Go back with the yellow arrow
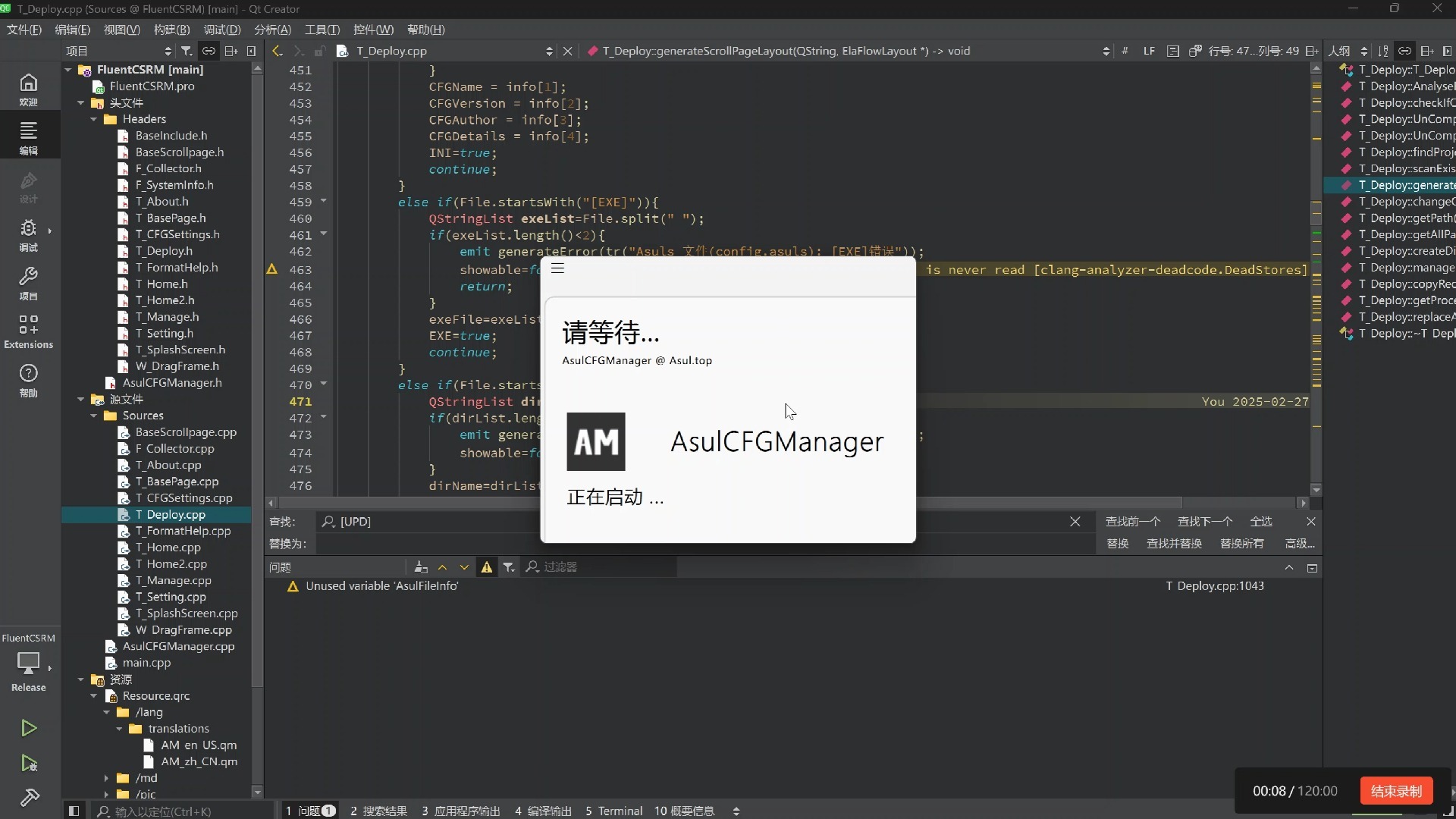The height and width of the screenshot is (819, 1456). (278, 51)
